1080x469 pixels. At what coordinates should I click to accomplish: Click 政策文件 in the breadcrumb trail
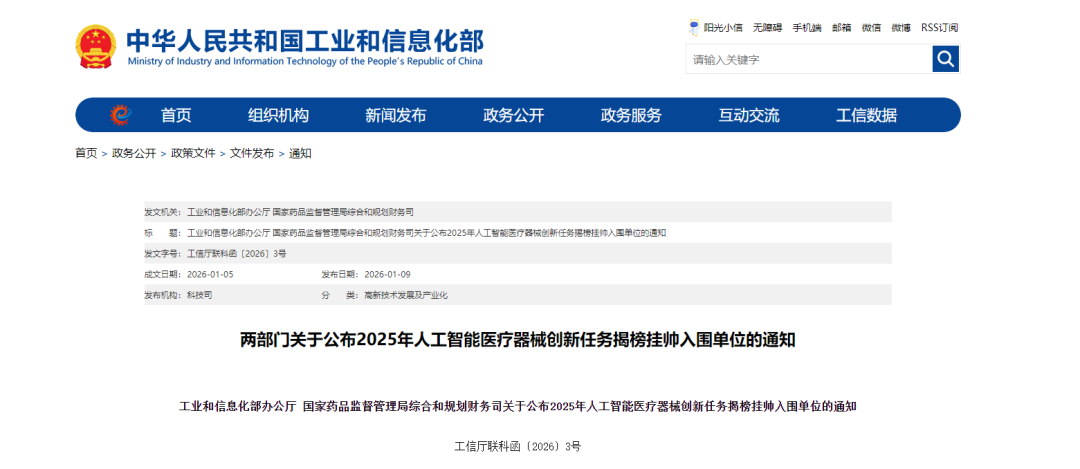(x=193, y=154)
